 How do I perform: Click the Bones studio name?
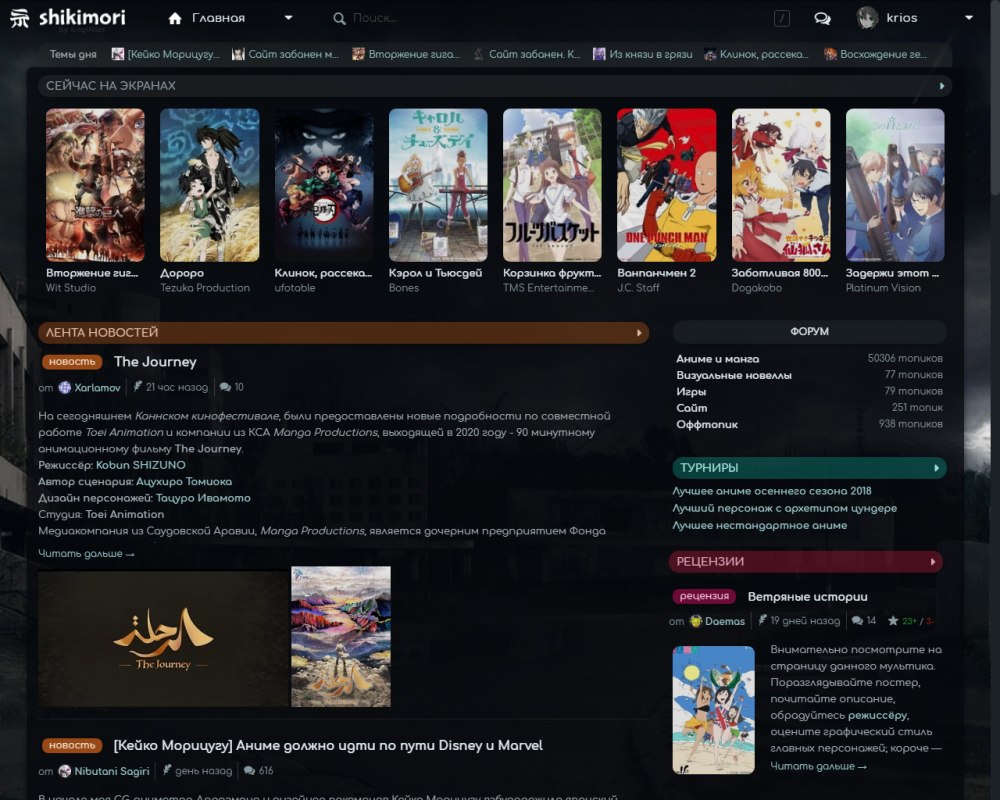(404, 288)
